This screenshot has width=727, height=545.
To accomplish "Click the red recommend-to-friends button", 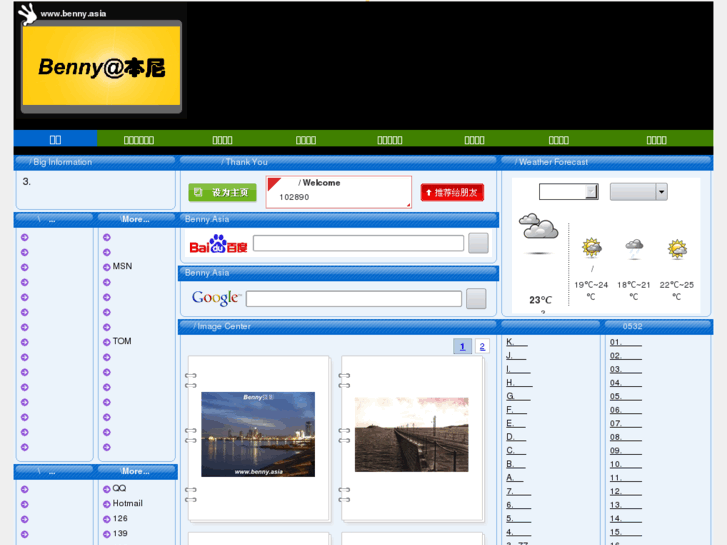I will (452, 192).
